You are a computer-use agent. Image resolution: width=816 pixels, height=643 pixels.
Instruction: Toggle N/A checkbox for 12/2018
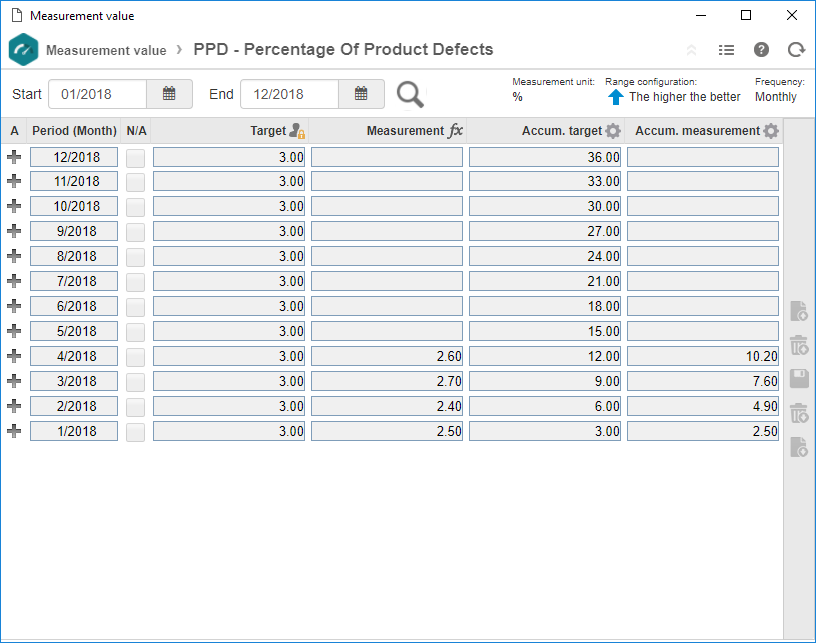(x=135, y=158)
